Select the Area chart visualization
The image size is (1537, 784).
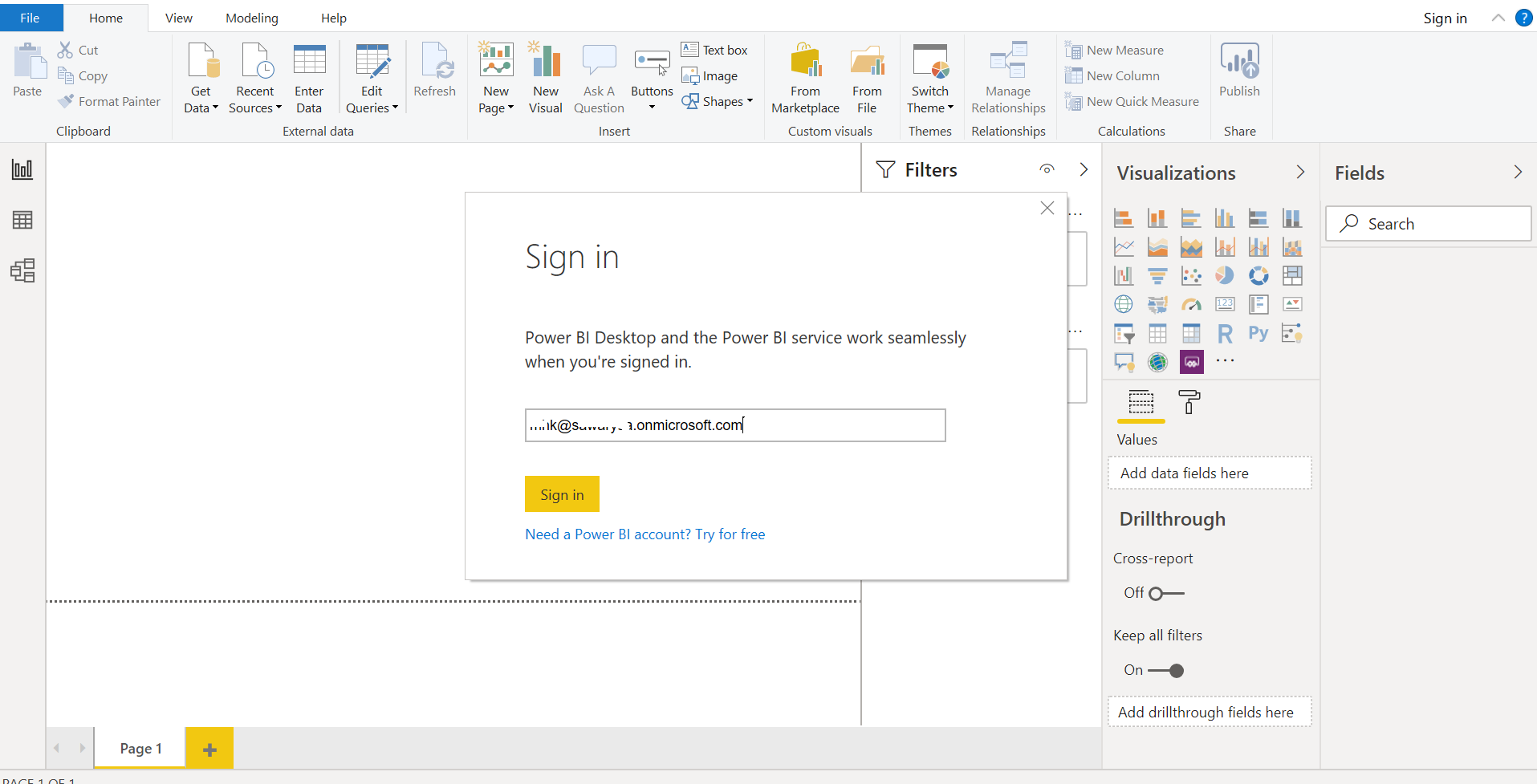[1157, 246]
